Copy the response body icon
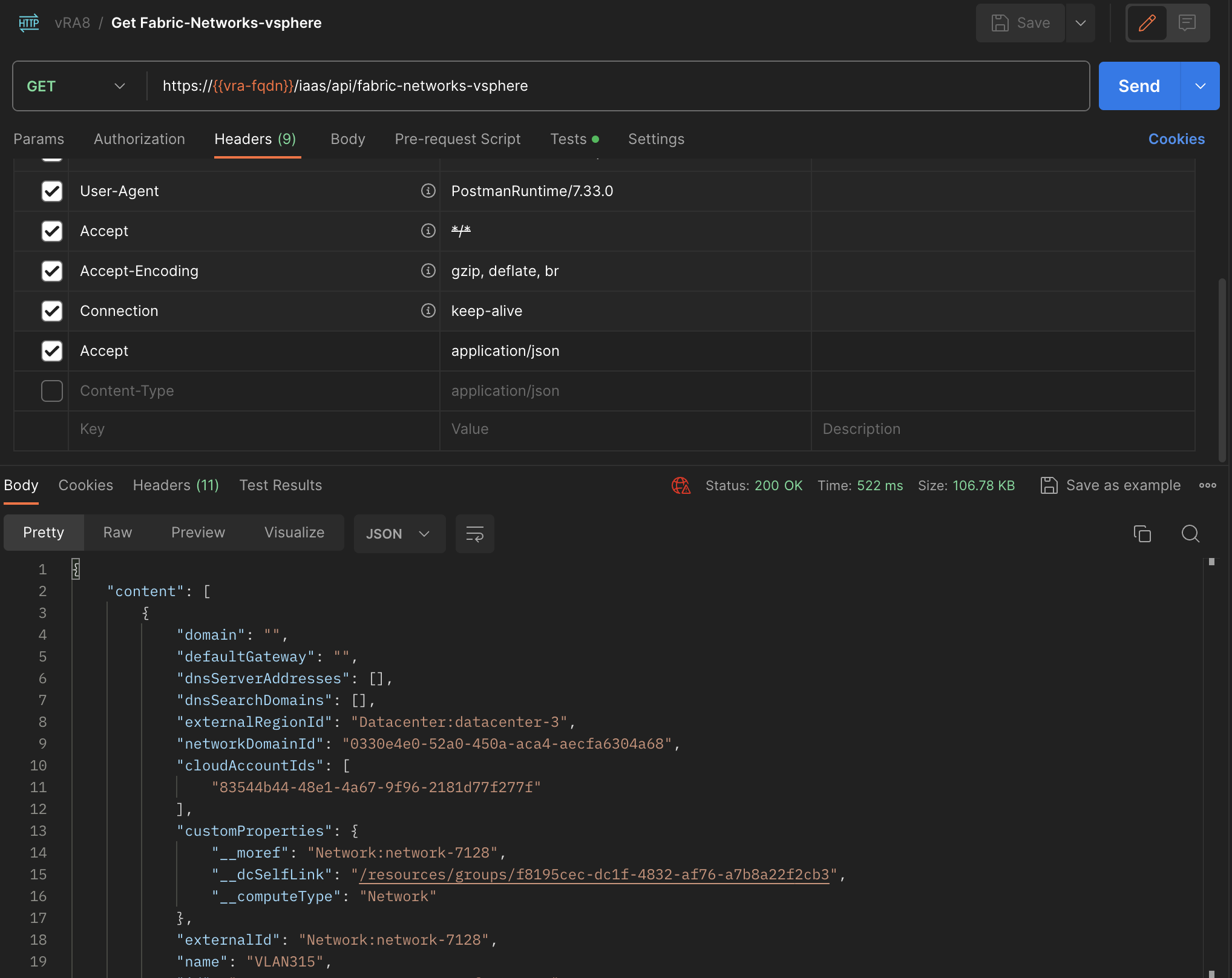The image size is (1232, 978). pos(1142,534)
